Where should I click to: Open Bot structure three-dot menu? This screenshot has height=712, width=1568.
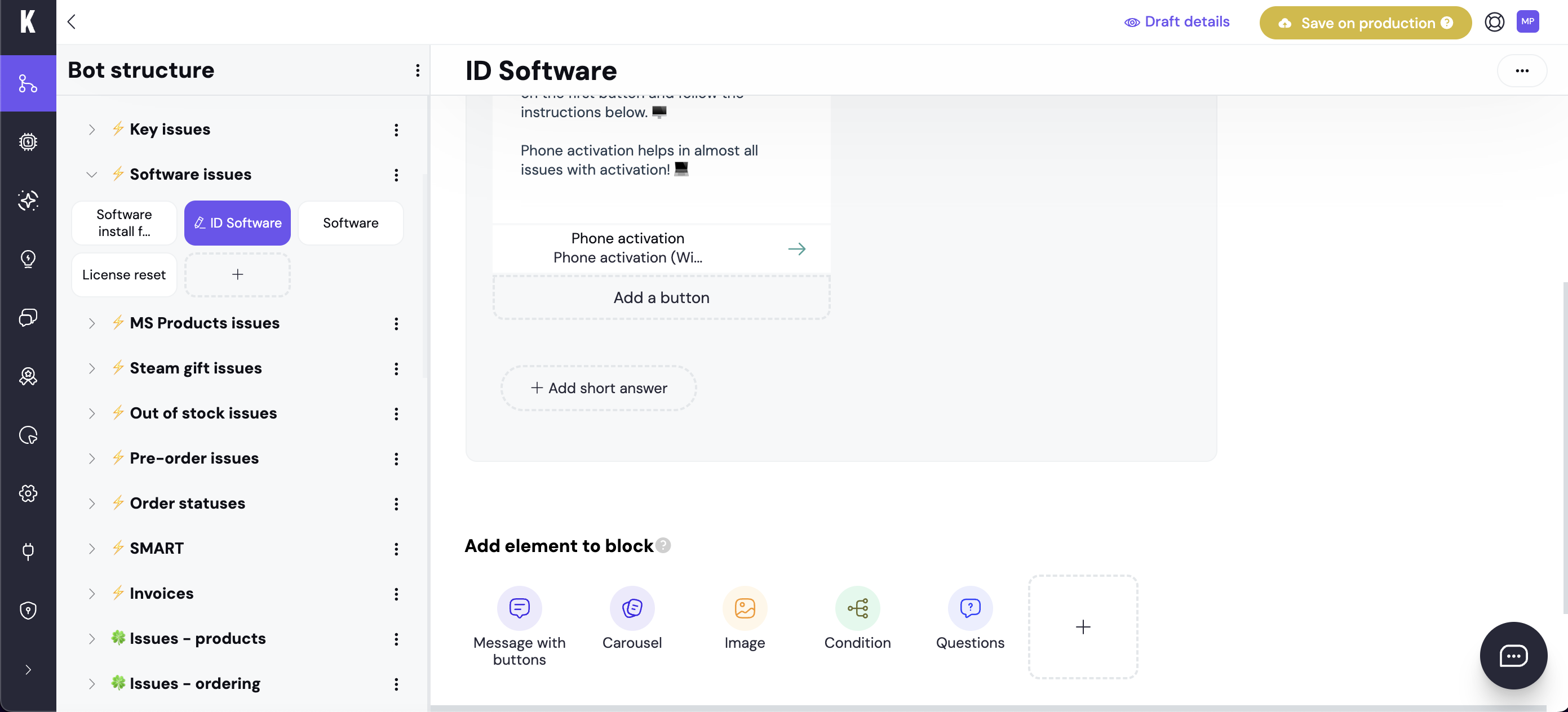(x=417, y=70)
